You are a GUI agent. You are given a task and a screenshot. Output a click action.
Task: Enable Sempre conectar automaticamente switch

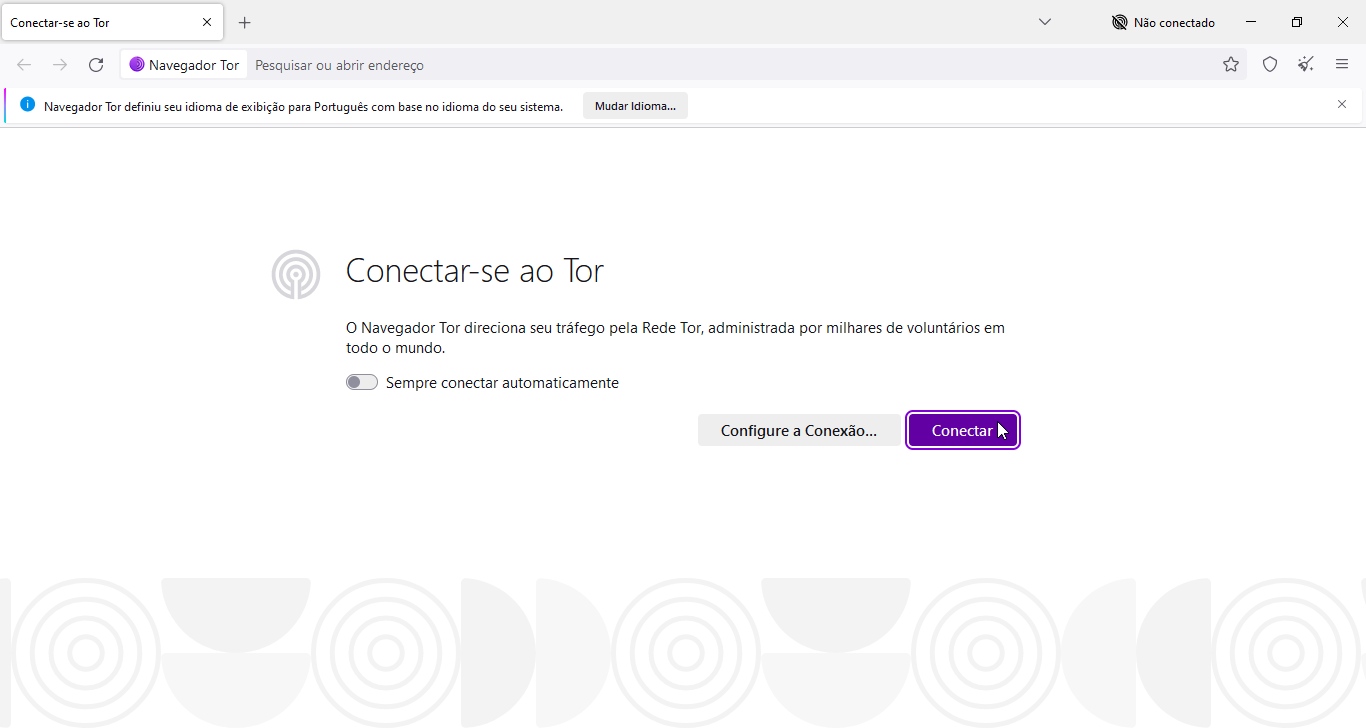pos(362,382)
